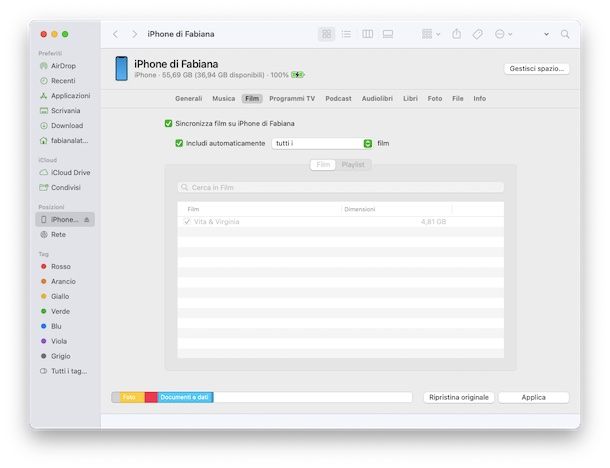This screenshot has width=610, height=468.
Task: Open Tutti i tag... in the sidebar
Action: pyautogui.click(x=63, y=371)
